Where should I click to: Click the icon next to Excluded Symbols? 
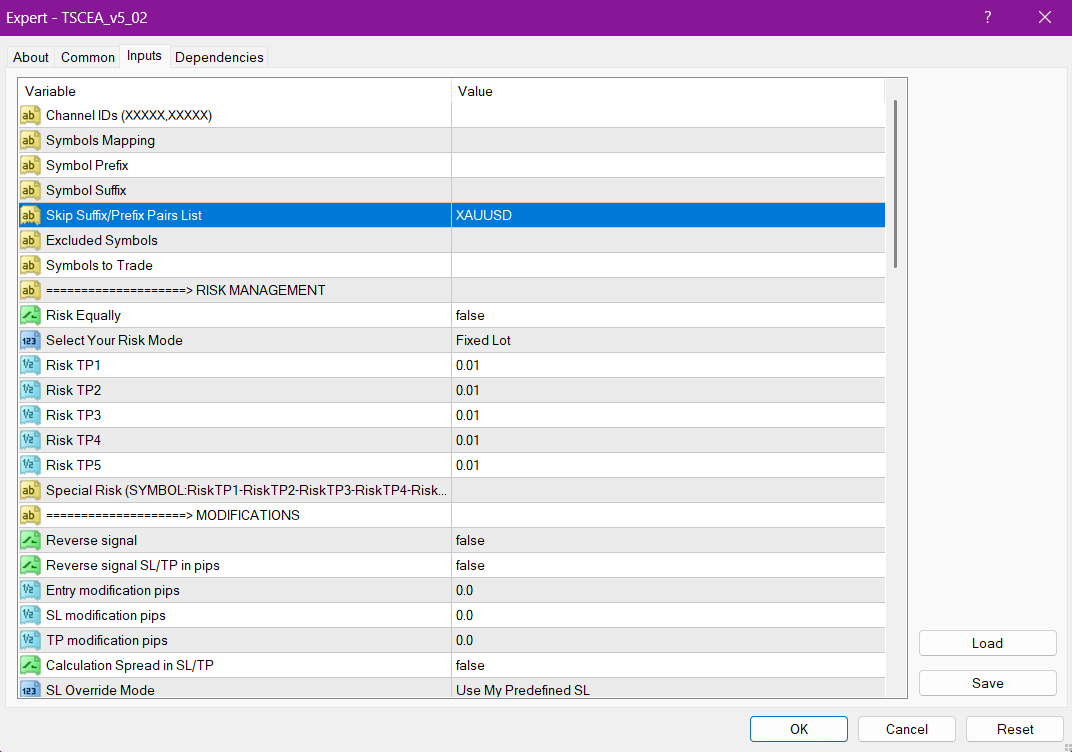(x=30, y=240)
